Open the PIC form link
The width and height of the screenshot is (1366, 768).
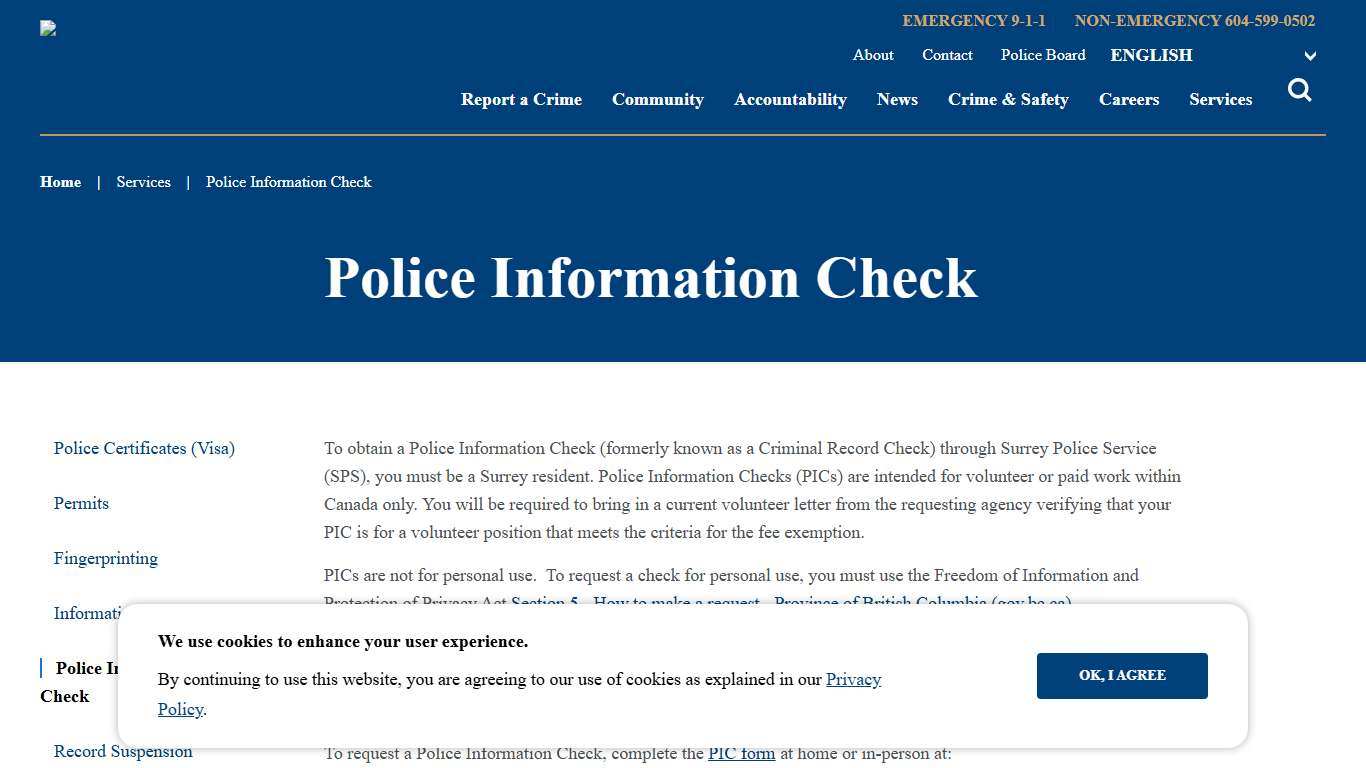coord(741,753)
